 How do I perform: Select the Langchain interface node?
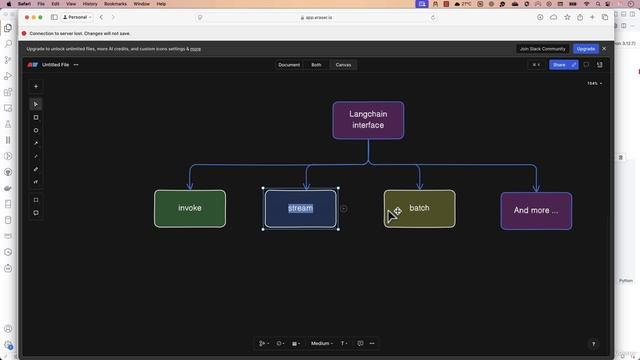tap(368, 120)
